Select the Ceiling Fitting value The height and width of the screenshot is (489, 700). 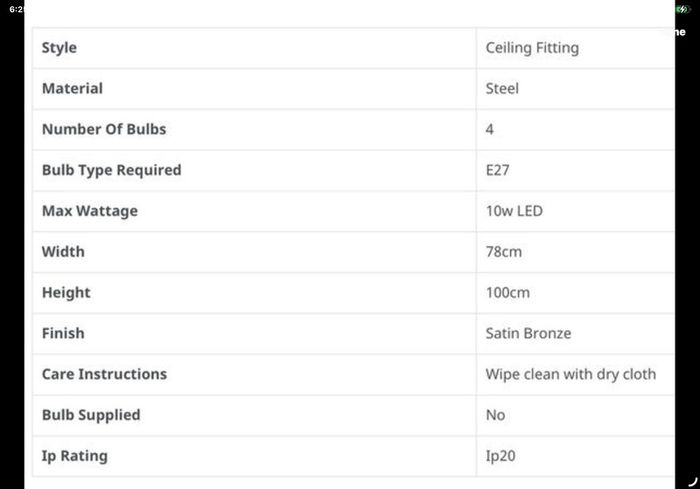point(532,48)
